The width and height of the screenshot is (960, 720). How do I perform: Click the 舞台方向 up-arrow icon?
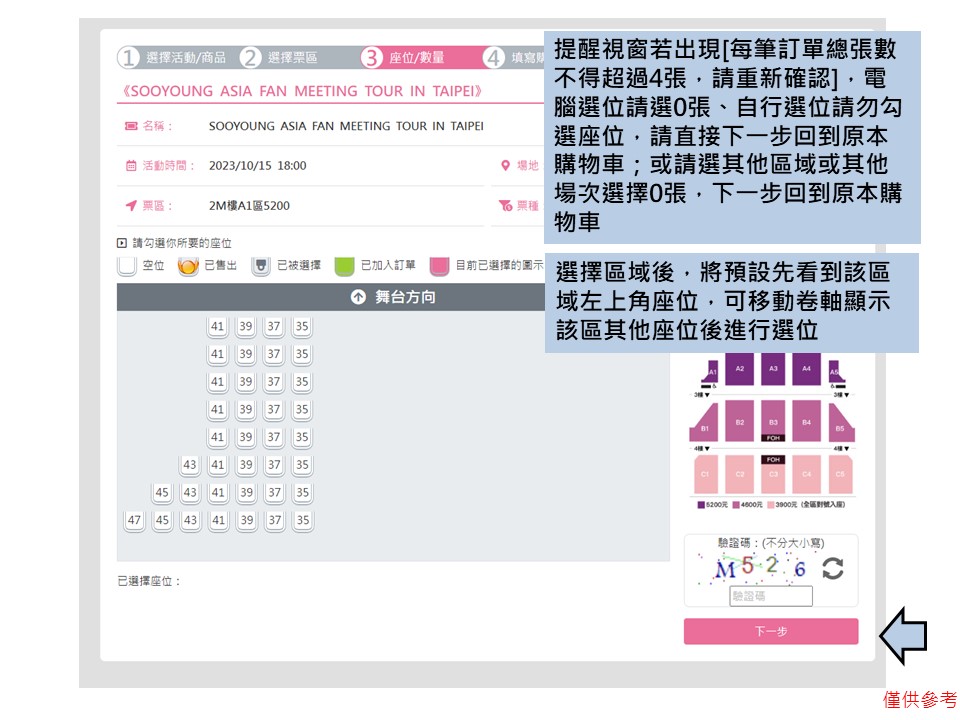click(358, 297)
